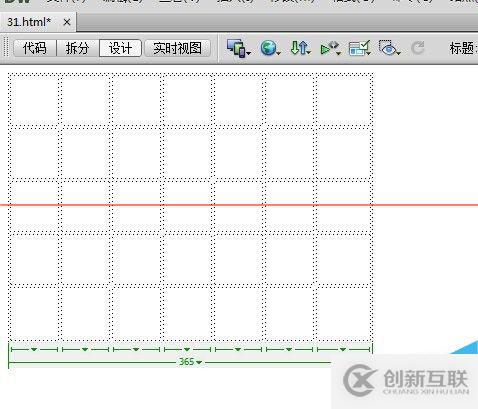
Task: Click the File management arrows icon
Action: (300, 48)
